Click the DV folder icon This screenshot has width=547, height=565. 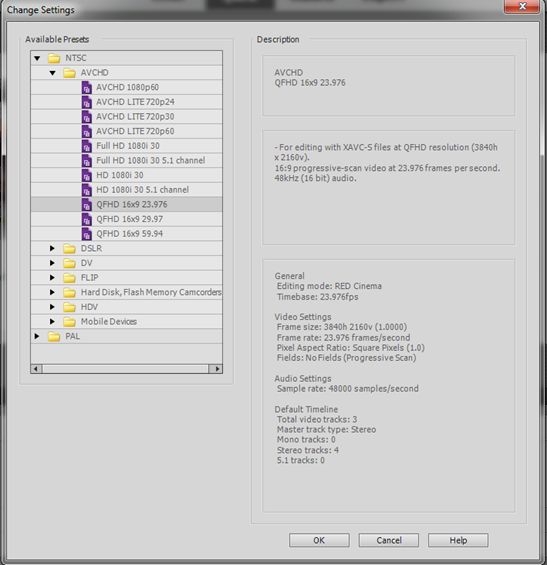click(x=69, y=263)
